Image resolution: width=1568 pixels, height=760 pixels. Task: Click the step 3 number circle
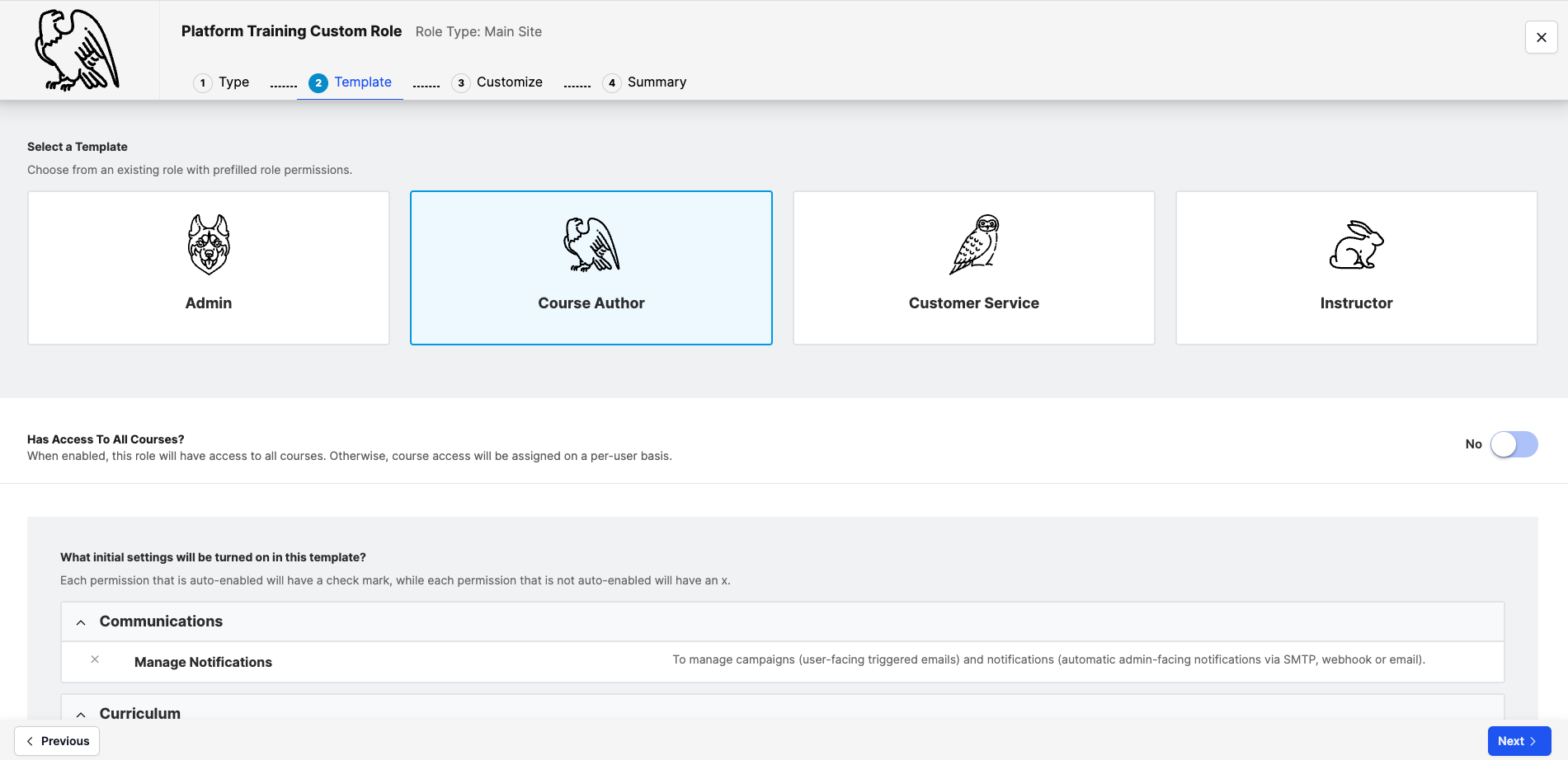tap(461, 82)
